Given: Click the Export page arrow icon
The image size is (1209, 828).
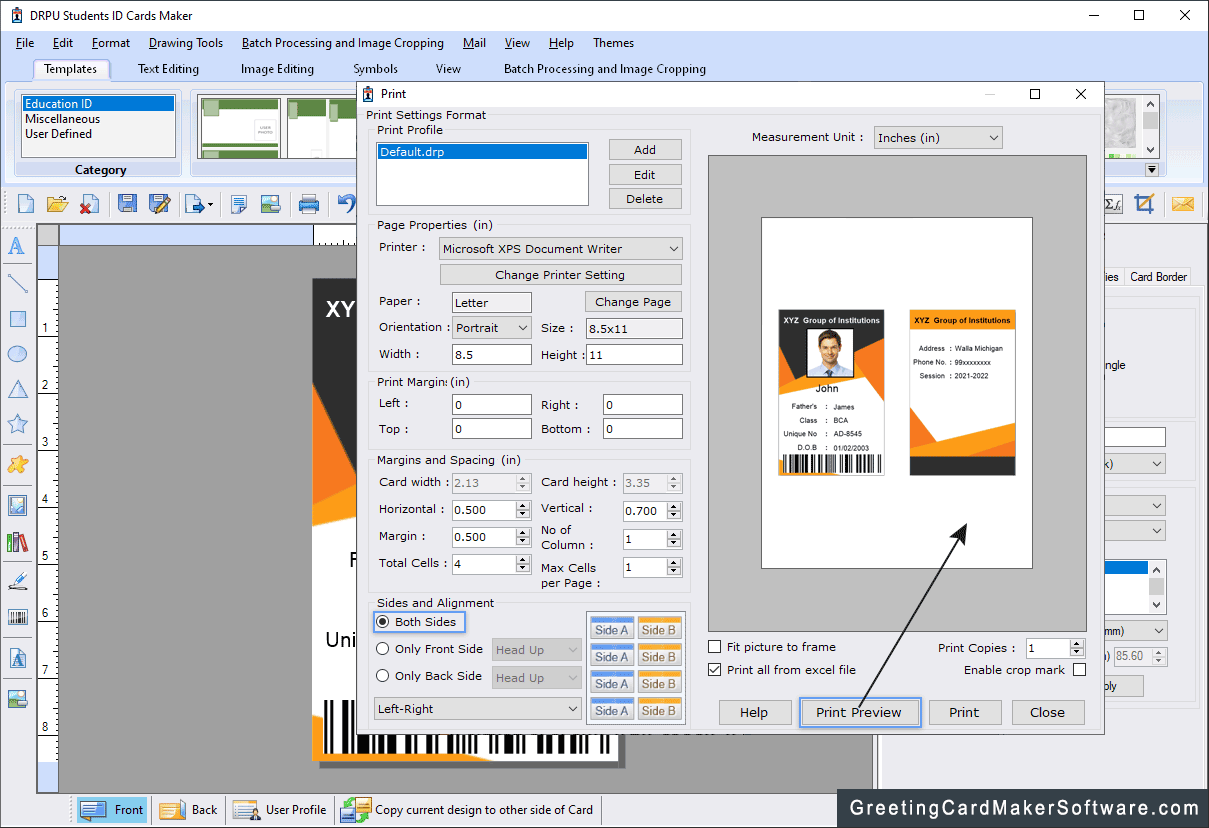Looking at the screenshot, I should point(197,204).
